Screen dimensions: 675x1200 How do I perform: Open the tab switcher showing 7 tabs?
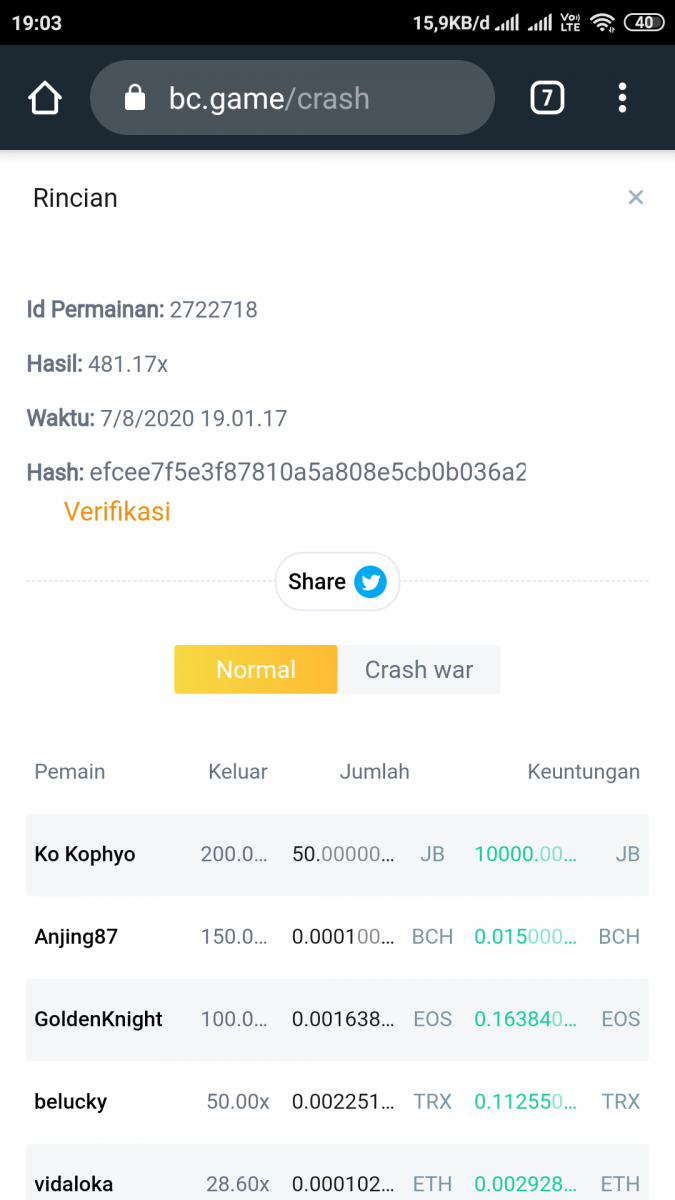[x=546, y=98]
